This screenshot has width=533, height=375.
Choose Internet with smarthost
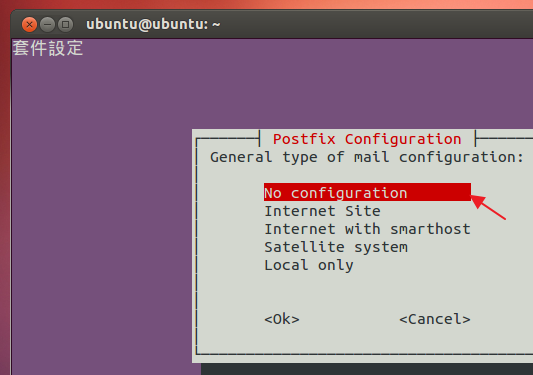tap(367, 229)
